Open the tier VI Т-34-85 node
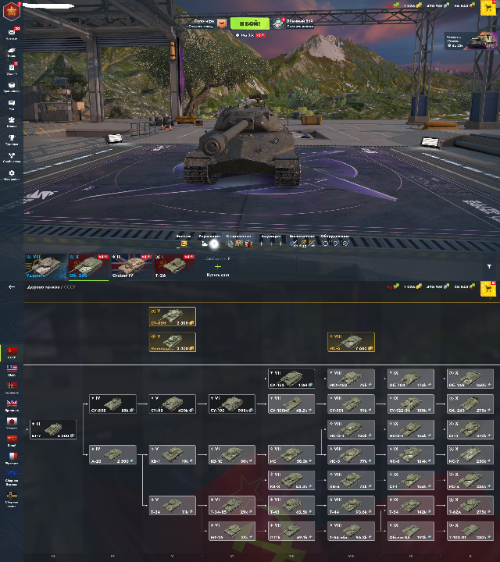Image resolution: width=500 pixels, height=562 pixels. coord(232,505)
